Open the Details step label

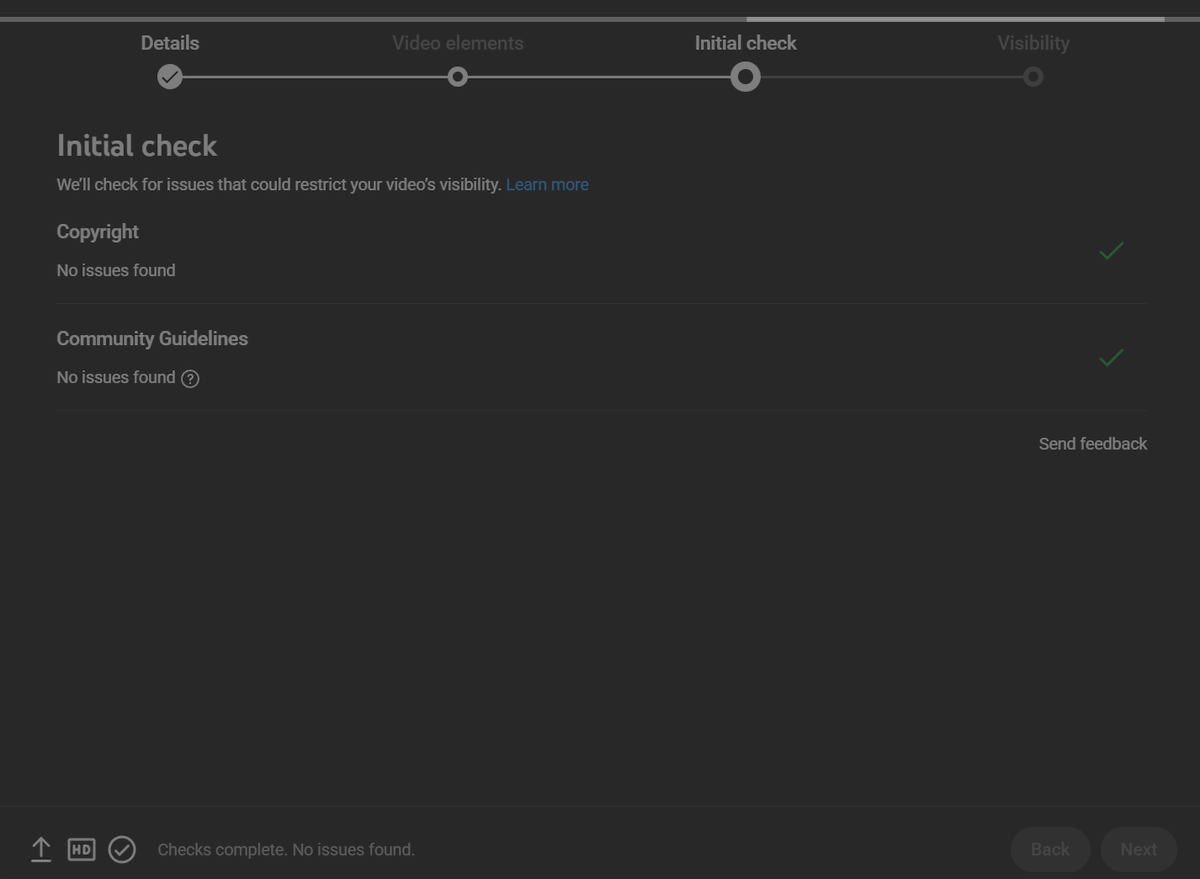point(170,43)
